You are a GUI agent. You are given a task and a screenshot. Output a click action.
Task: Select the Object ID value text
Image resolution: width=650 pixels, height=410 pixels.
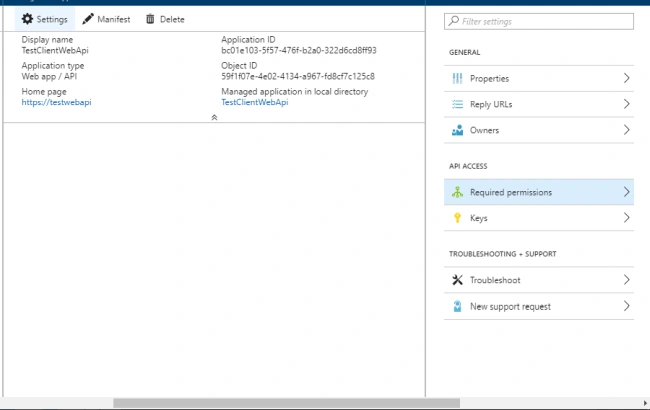point(298,76)
